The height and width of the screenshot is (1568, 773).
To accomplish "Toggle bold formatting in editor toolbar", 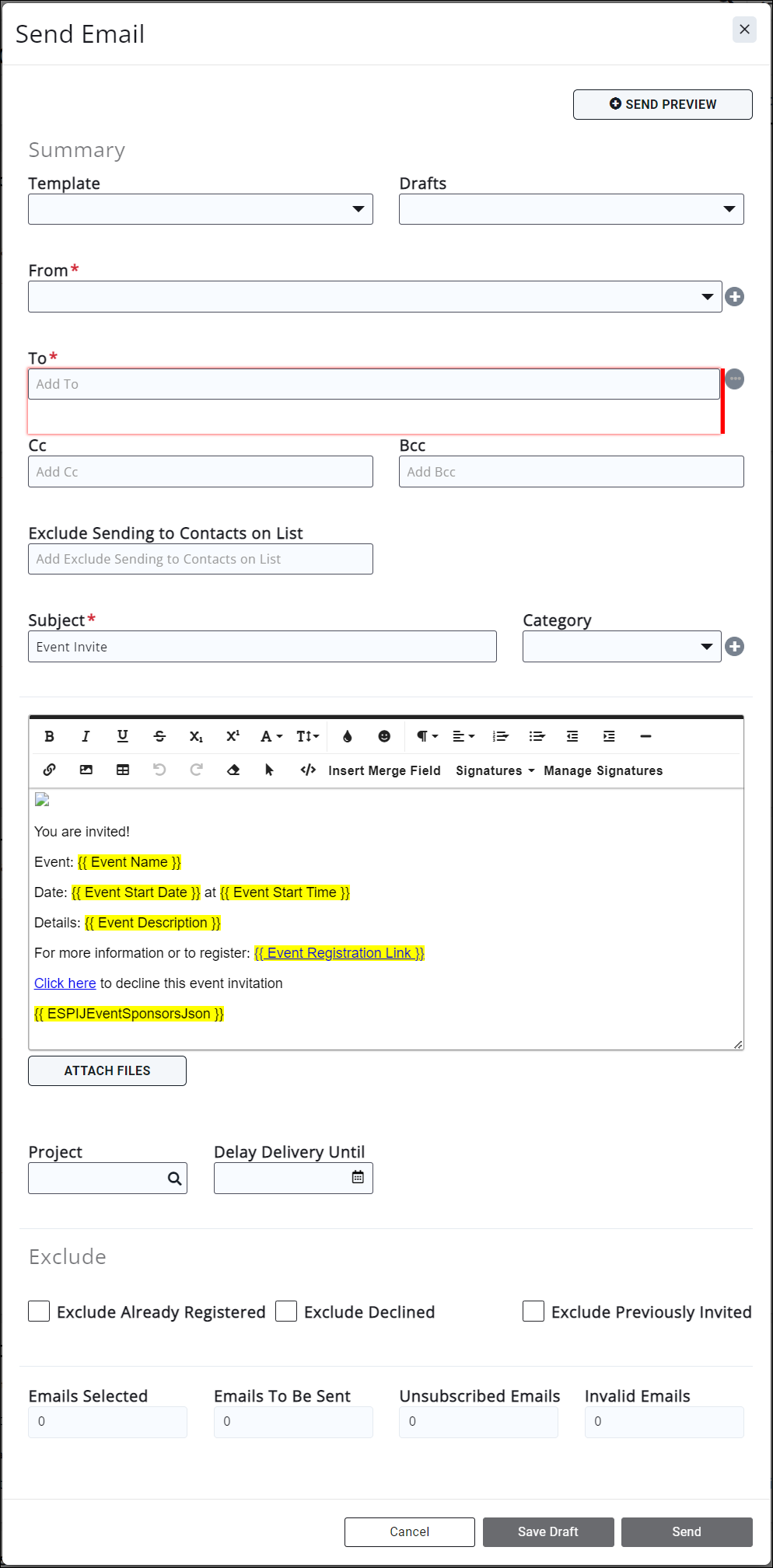I will click(49, 736).
